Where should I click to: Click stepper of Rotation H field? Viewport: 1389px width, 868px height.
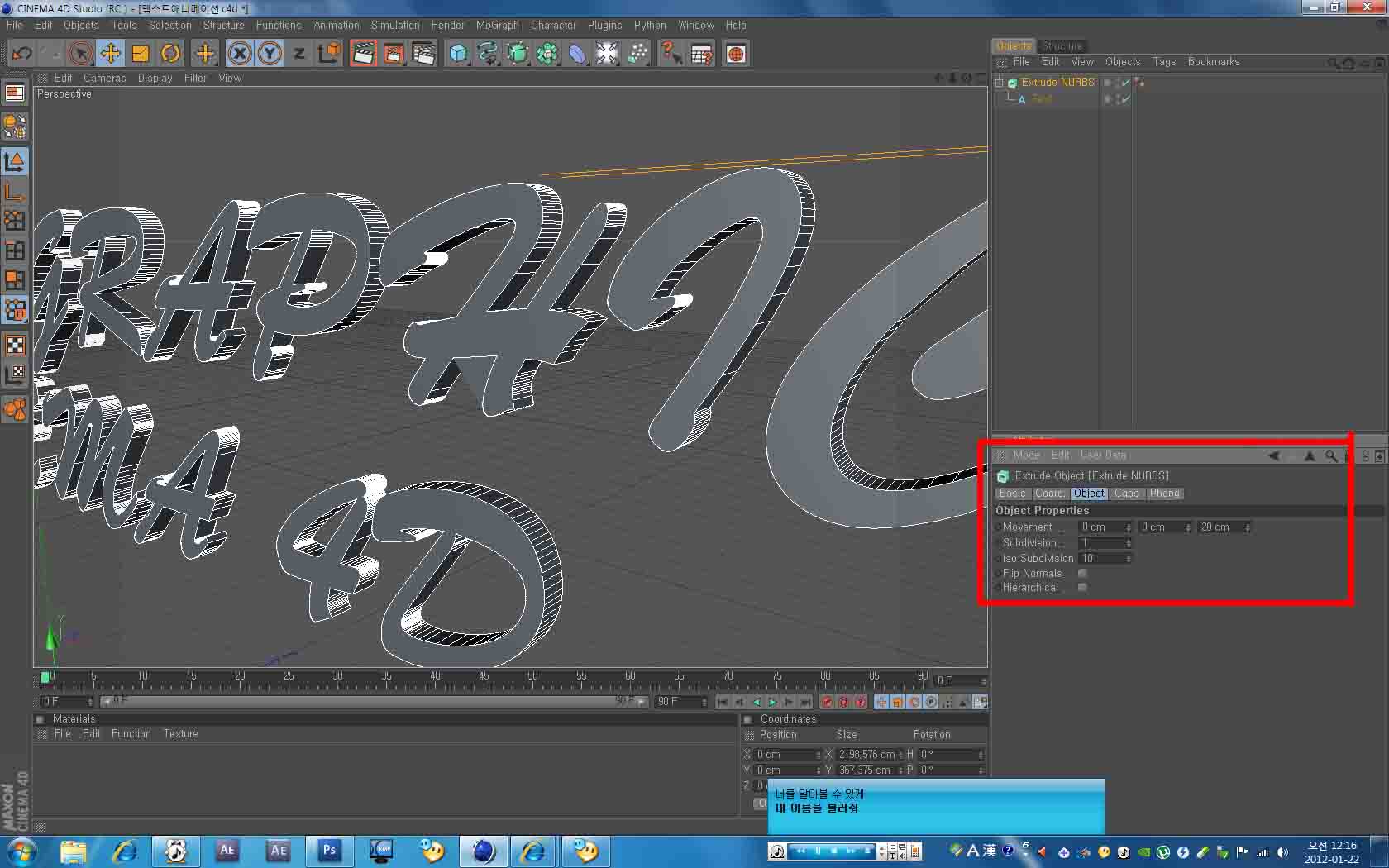[x=981, y=755]
